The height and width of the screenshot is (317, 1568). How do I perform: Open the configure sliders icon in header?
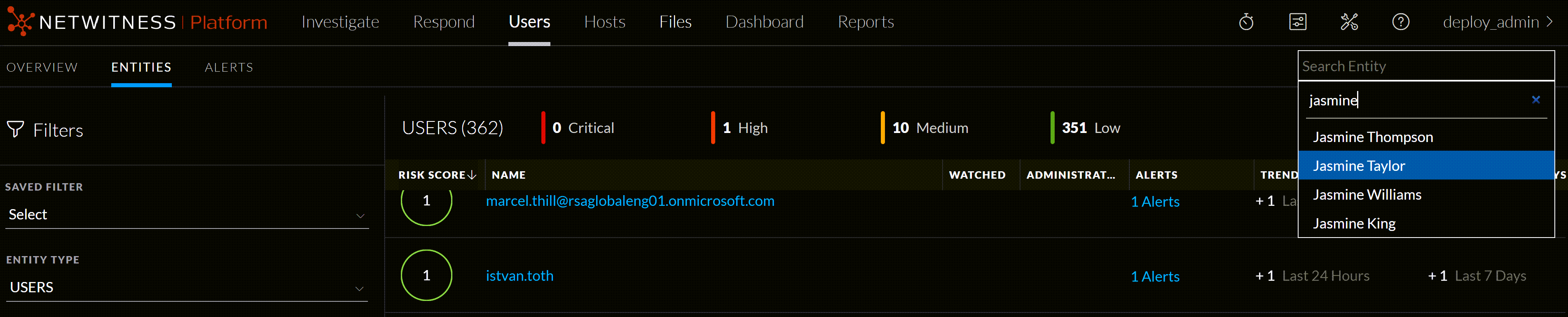coord(1297,23)
